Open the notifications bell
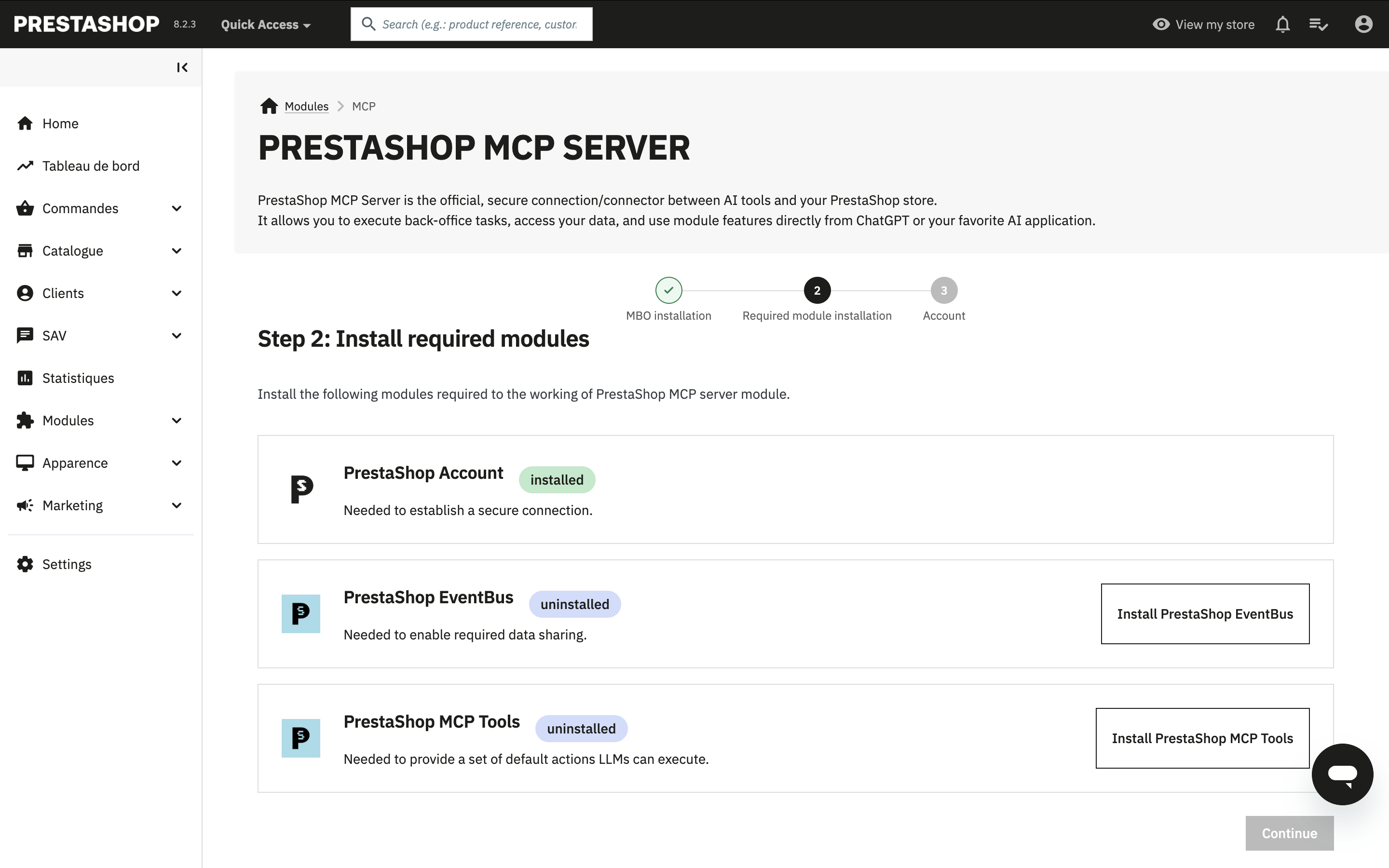This screenshot has height=868, width=1389. tap(1282, 25)
